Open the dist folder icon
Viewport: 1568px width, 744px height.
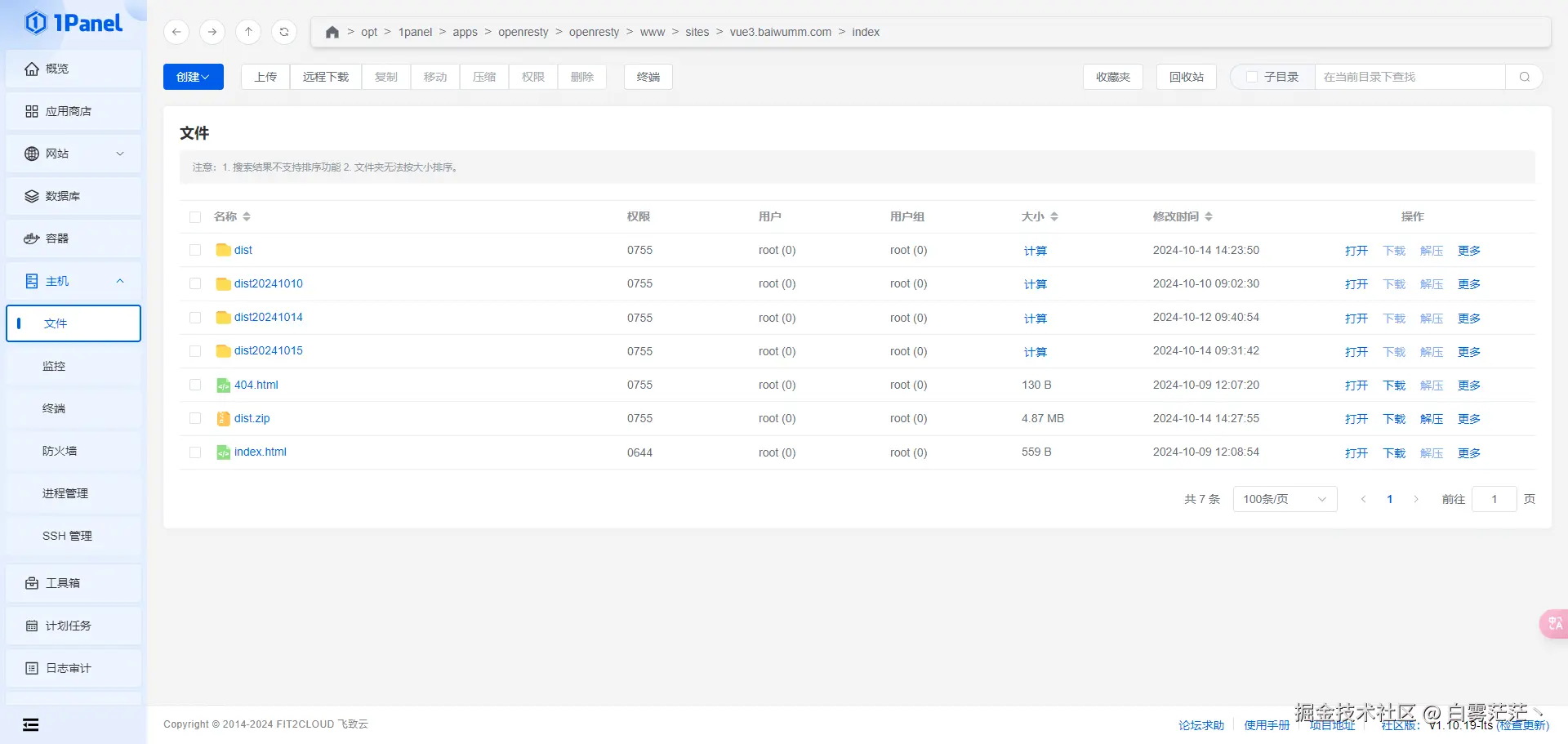click(x=223, y=250)
